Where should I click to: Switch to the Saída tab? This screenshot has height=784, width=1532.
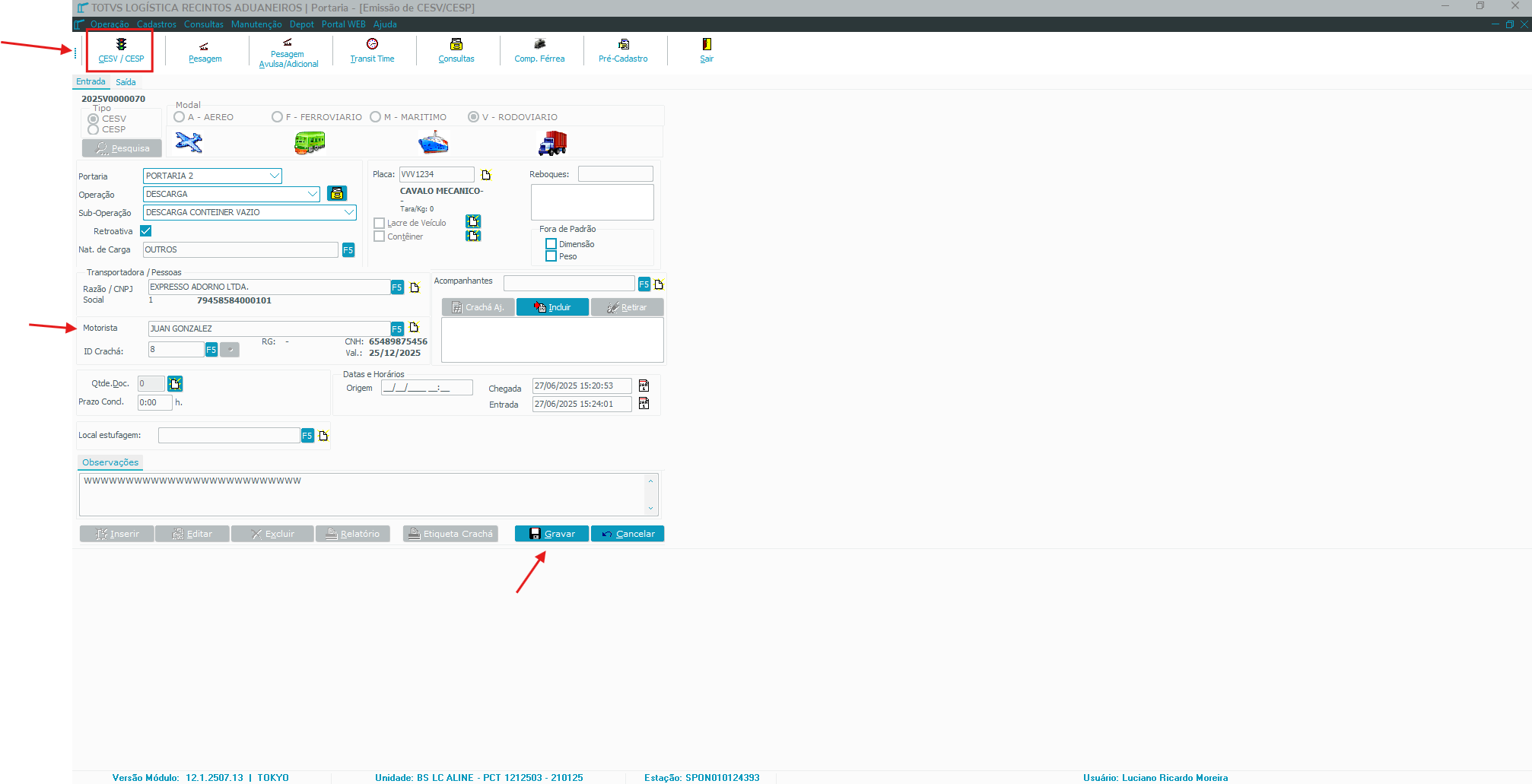(126, 82)
